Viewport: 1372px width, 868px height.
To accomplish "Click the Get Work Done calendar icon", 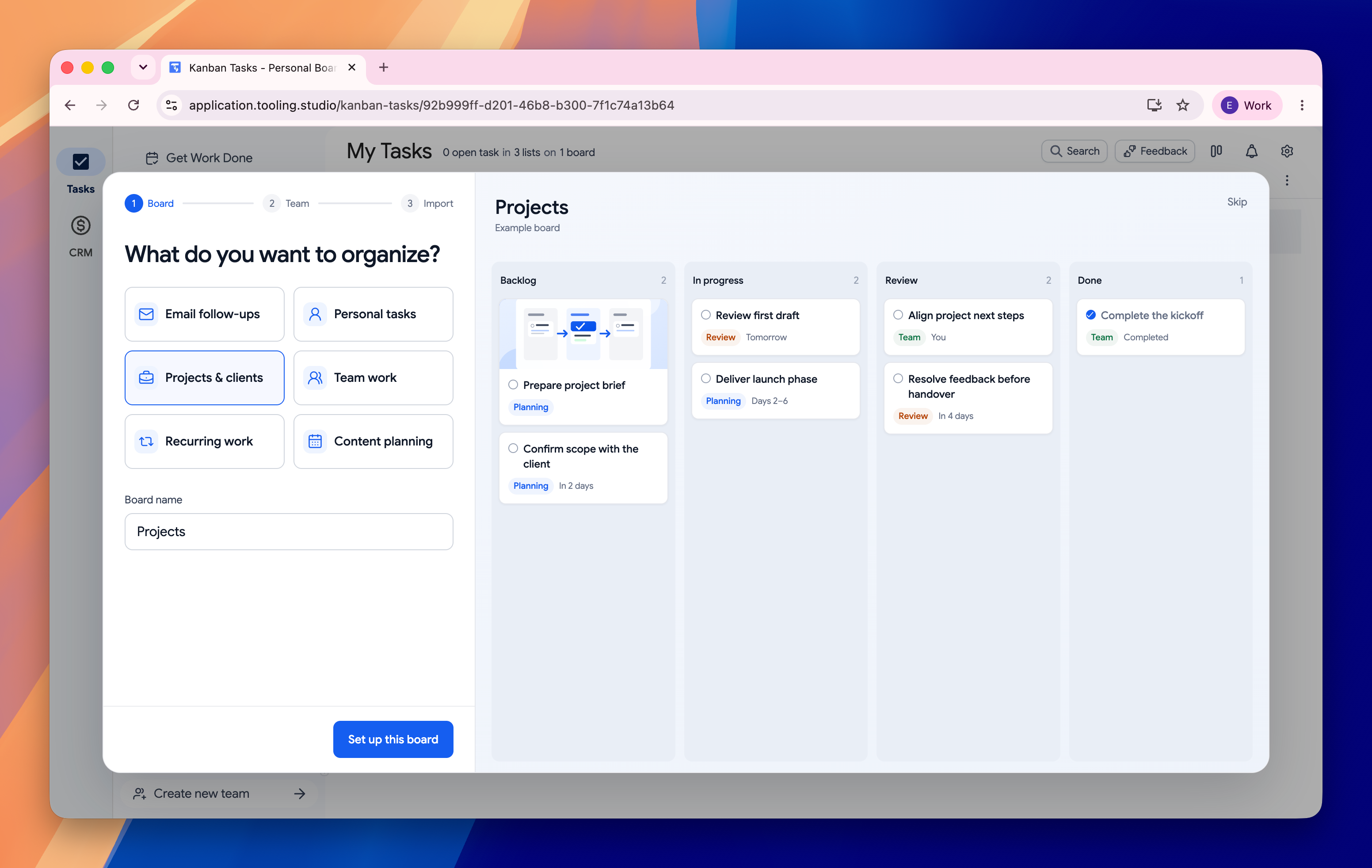I will [x=152, y=158].
